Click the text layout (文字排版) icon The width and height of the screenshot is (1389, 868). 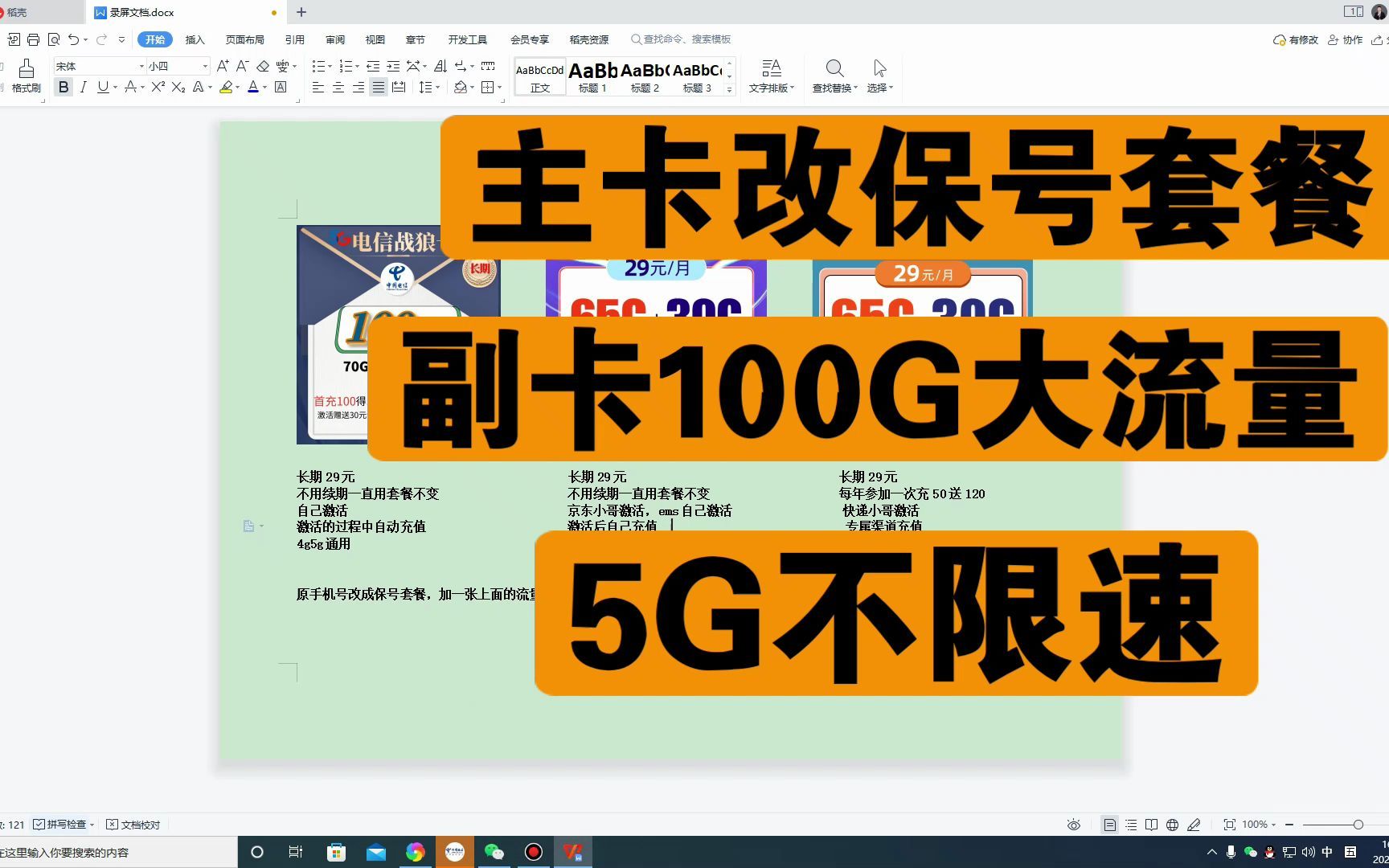pos(771,76)
